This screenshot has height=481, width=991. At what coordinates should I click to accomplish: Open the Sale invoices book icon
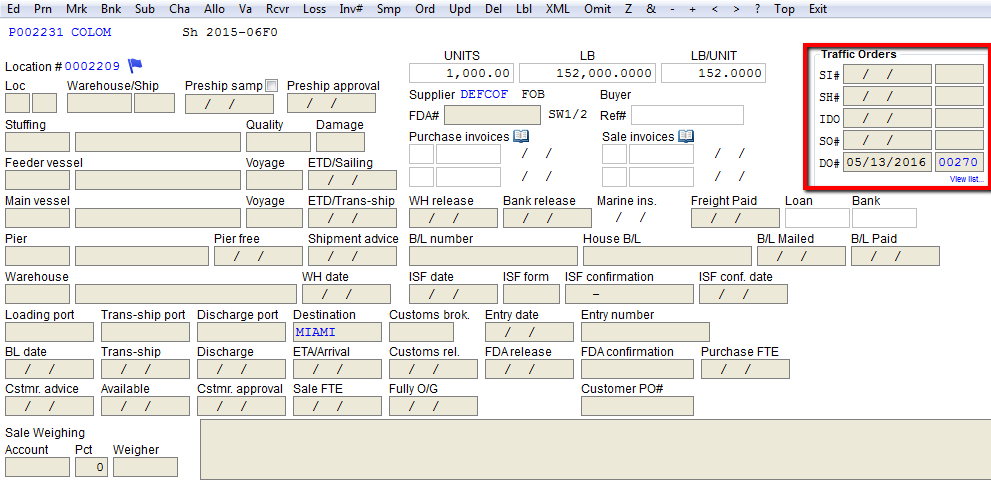tap(686, 136)
